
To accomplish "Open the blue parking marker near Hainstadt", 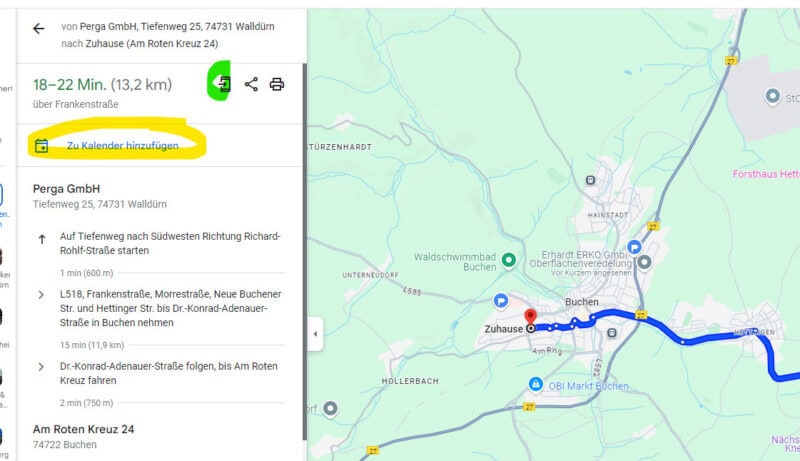I will click(634, 247).
